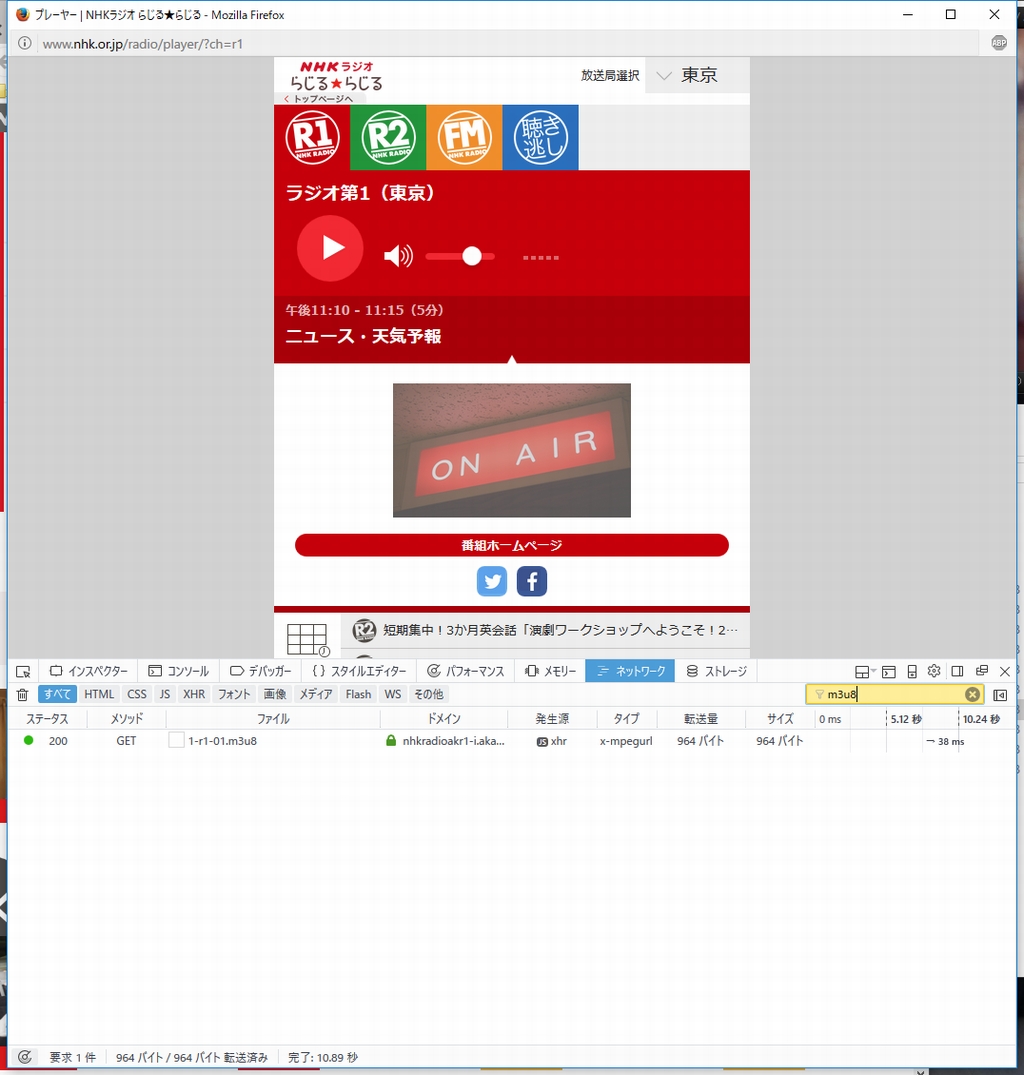
Task: Click the ON AIR program thumbnail
Action: click(511, 450)
